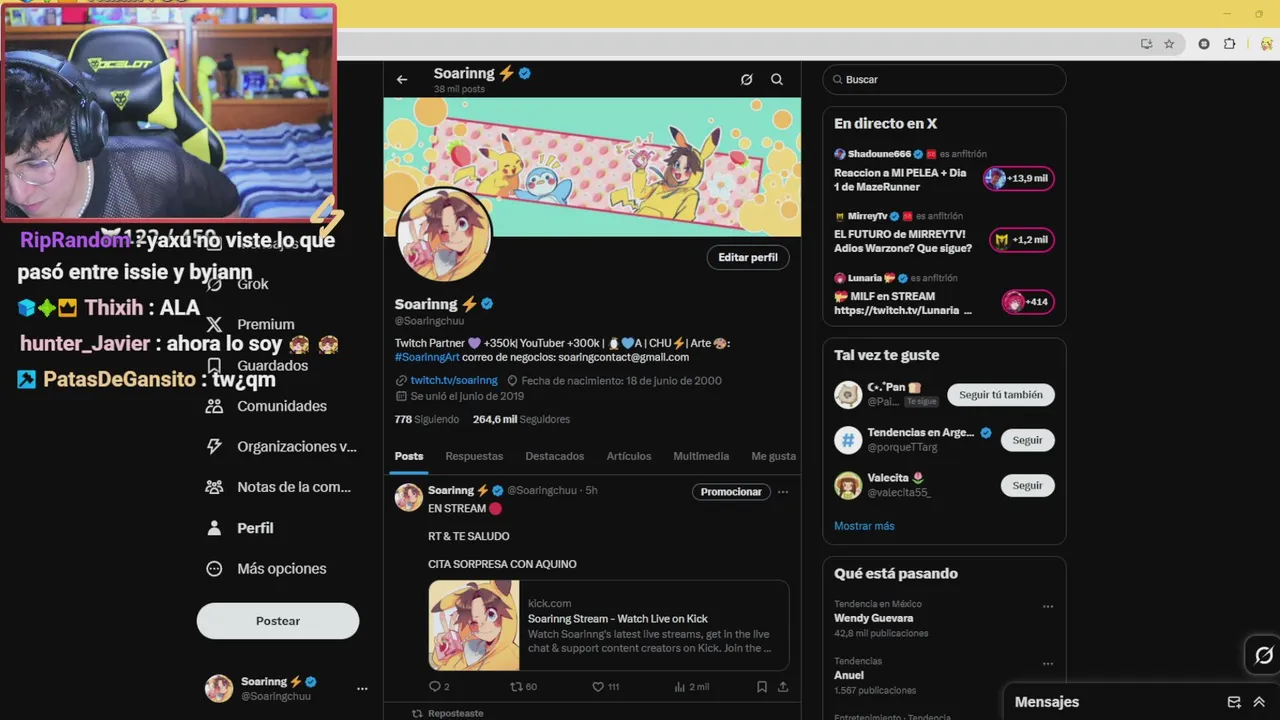Open options for Wendy Guevara trend
The height and width of the screenshot is (720, 1280).
point(1048,606)
